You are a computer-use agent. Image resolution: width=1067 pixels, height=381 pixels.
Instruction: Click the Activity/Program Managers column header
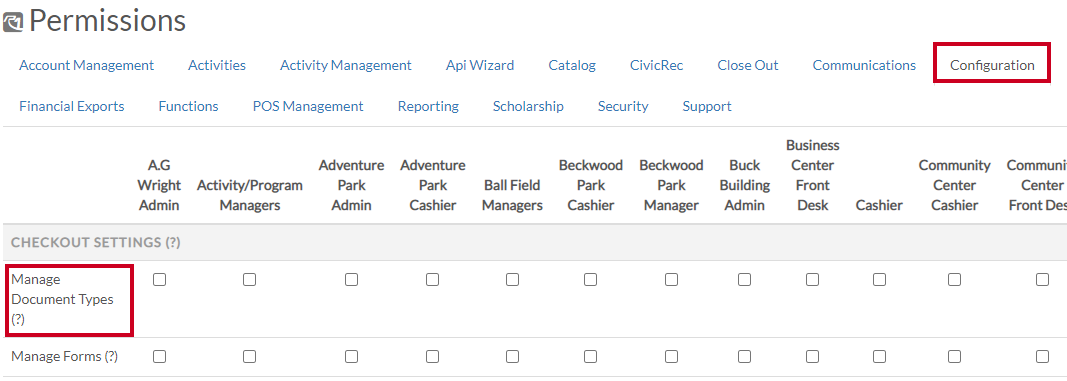pyautogui.click(x=250, y=195)
